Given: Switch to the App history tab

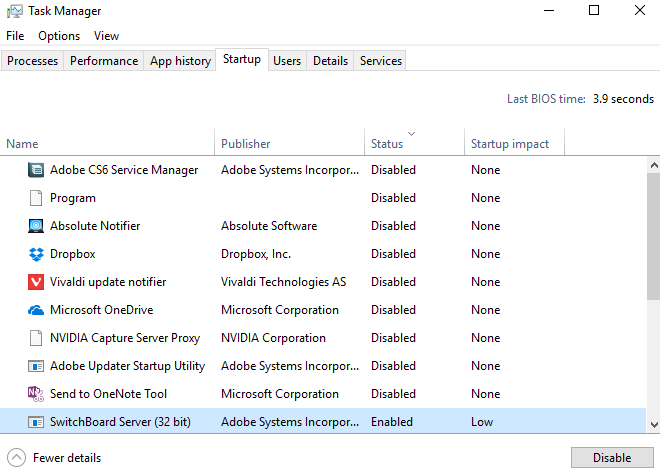Looking at the screenshot, I should (x=180, y=61).
